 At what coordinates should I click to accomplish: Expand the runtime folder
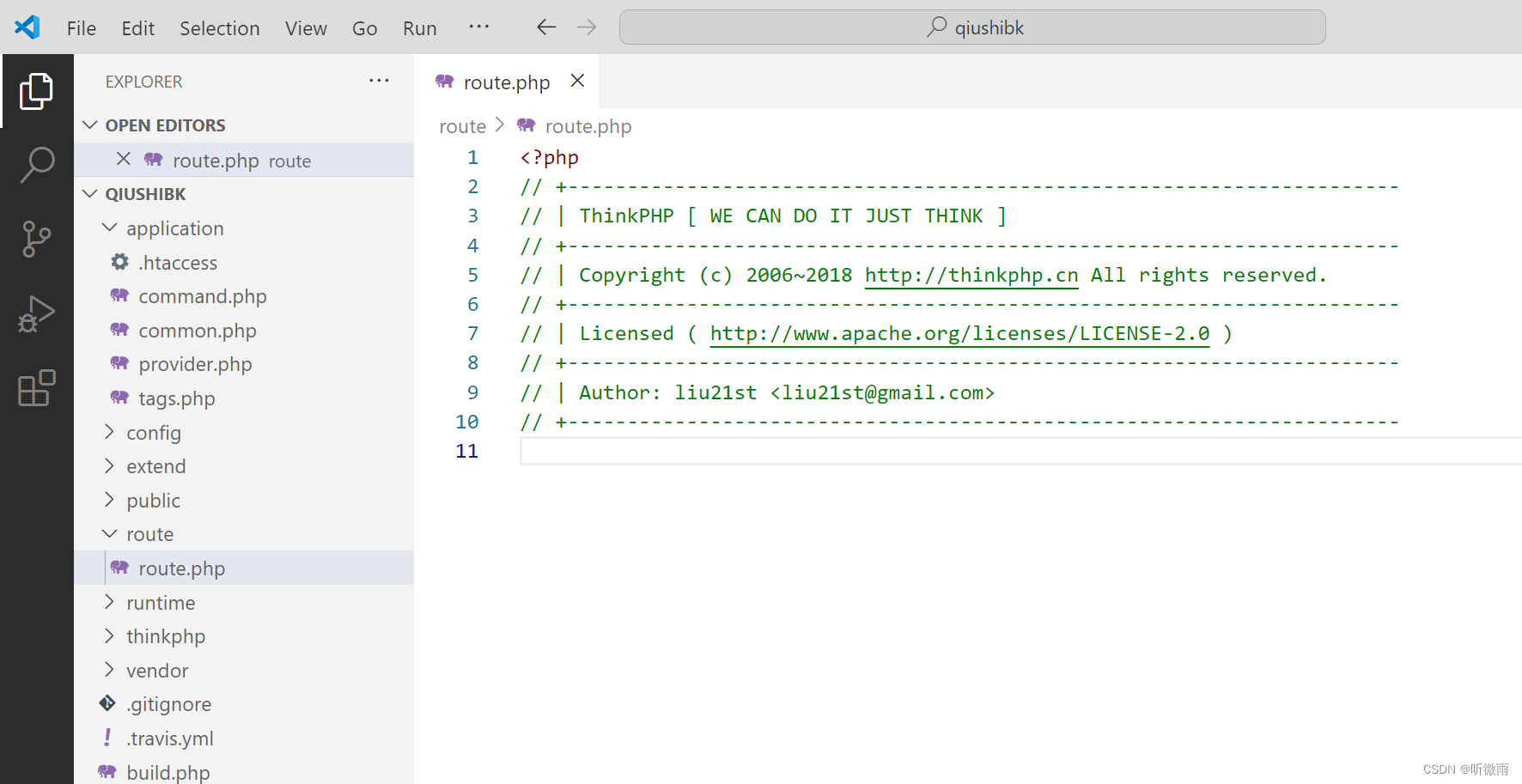(x=109, y=602)
